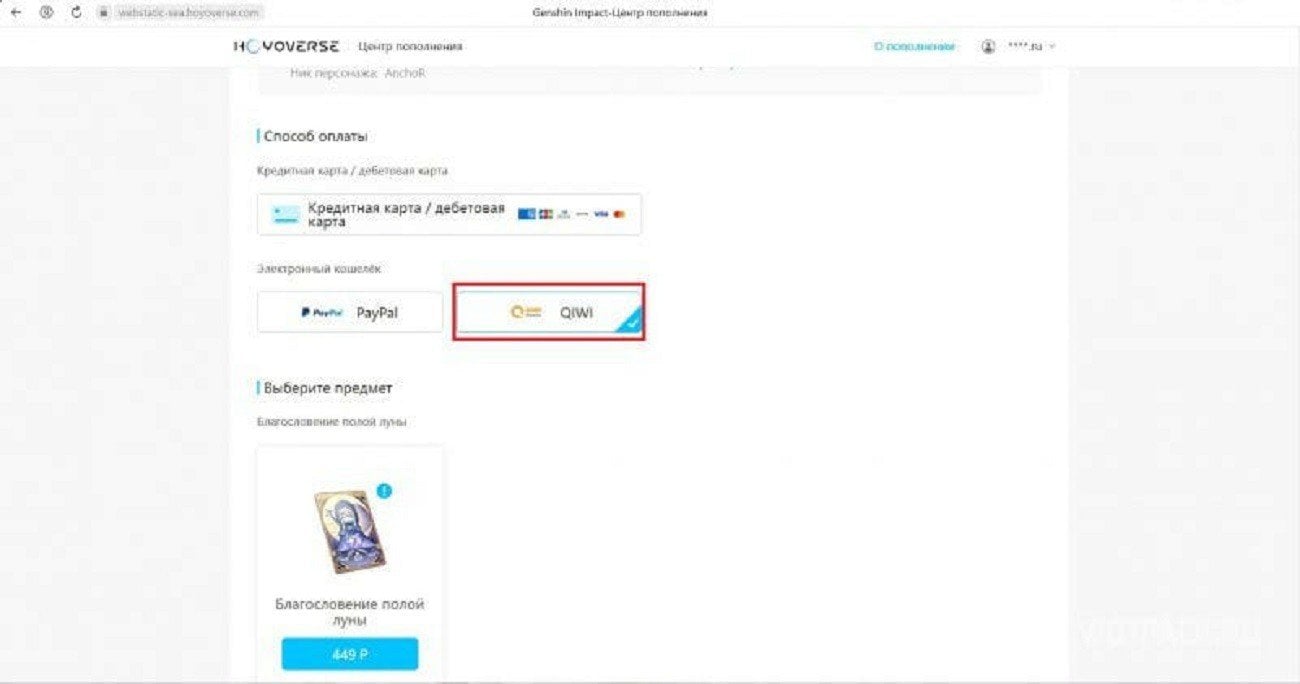Image resolution: width=1300 pixels, height=684 pixels.
Task: Expand the account dropdown arrow next to ****.ru
Action: [x=1052, y=47]
